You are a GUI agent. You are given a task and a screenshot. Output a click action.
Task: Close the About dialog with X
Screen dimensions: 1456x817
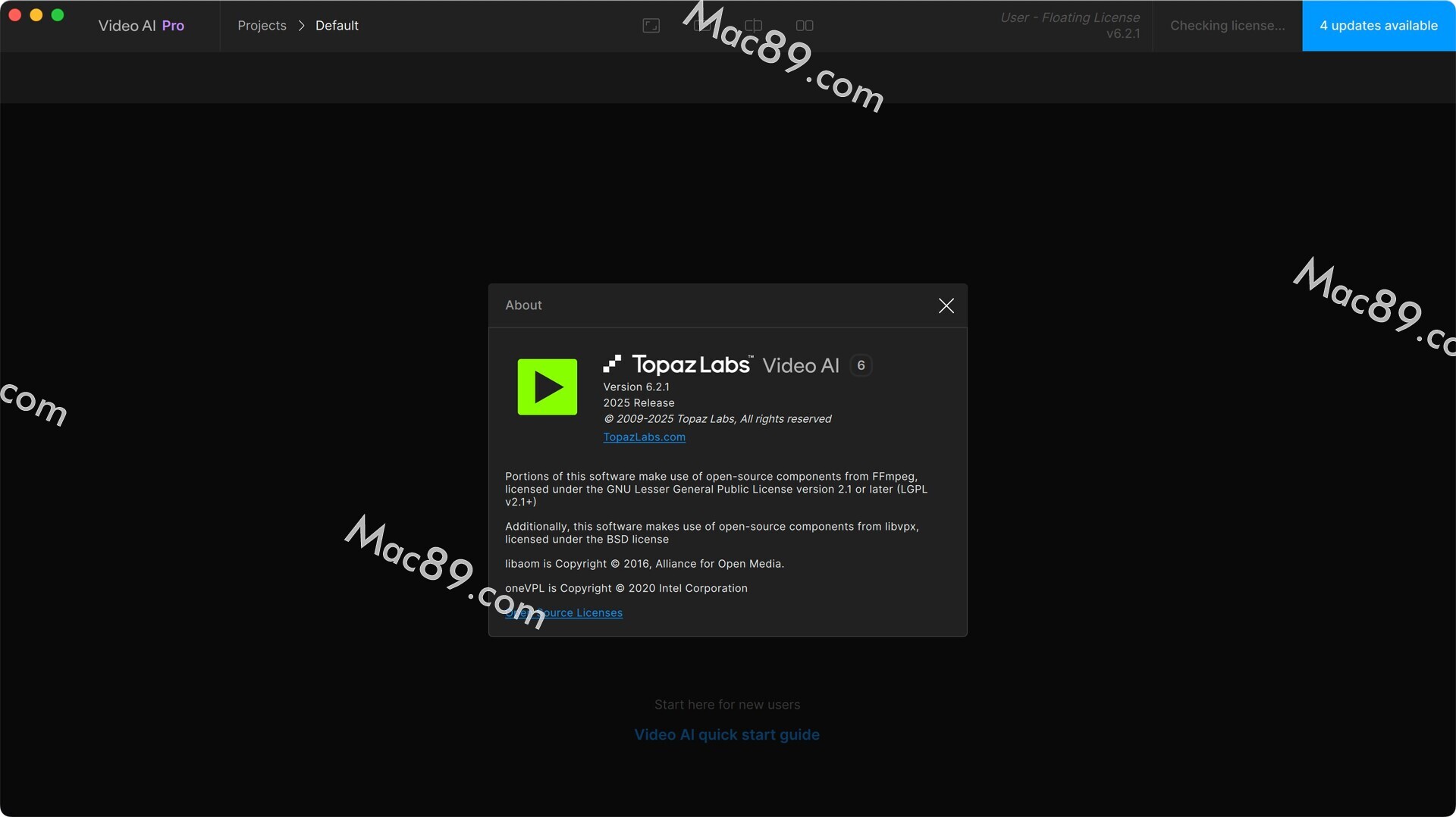[946, 305]
